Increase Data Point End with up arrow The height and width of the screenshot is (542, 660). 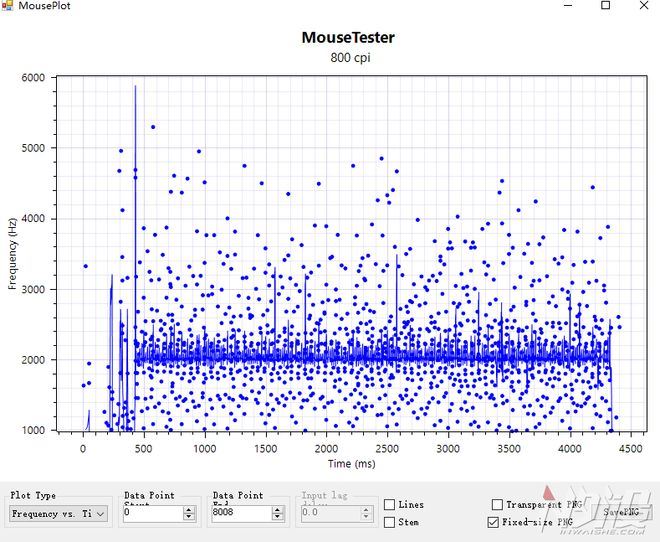coord(277,510)
